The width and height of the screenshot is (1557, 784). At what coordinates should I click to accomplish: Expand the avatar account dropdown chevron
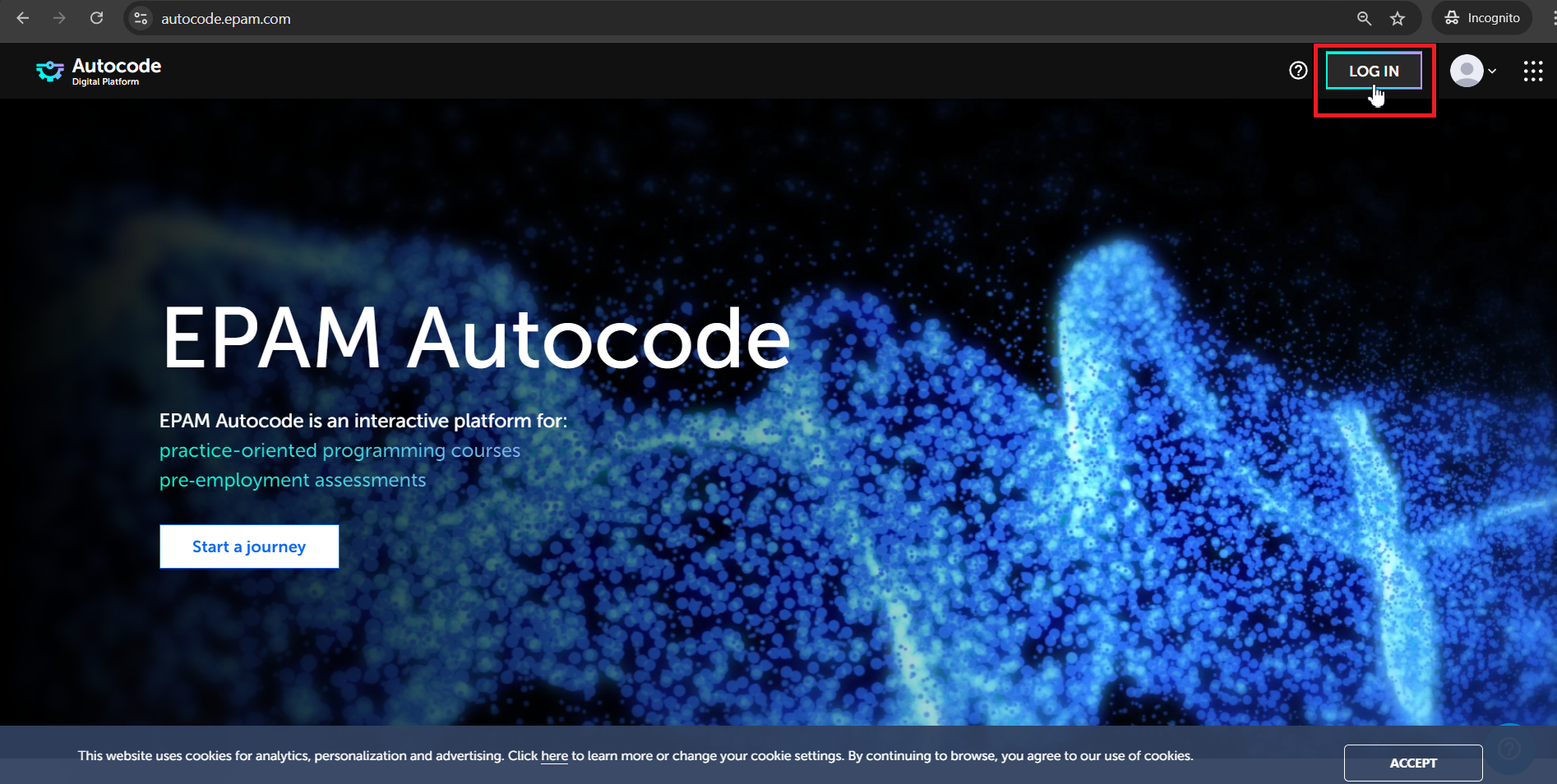coord(1492,71)
